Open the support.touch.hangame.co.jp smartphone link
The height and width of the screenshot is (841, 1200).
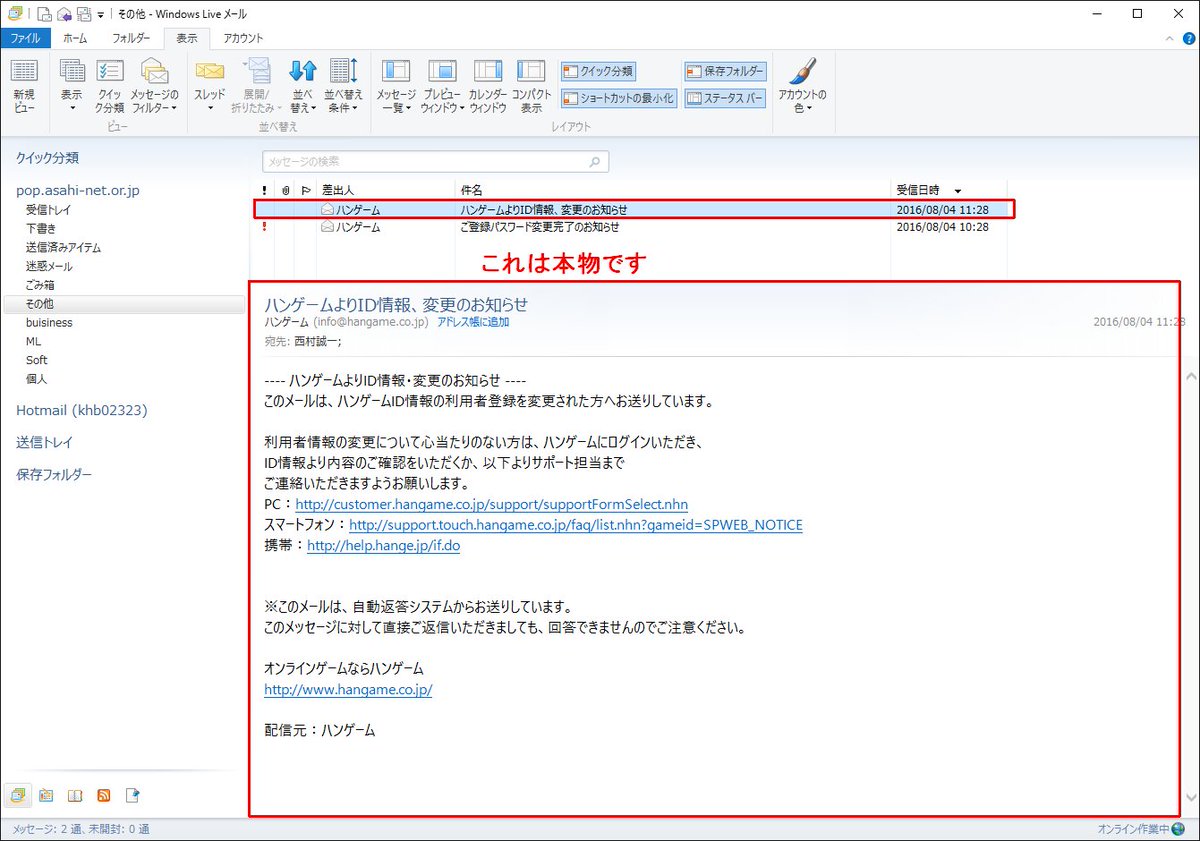(576, 525)
